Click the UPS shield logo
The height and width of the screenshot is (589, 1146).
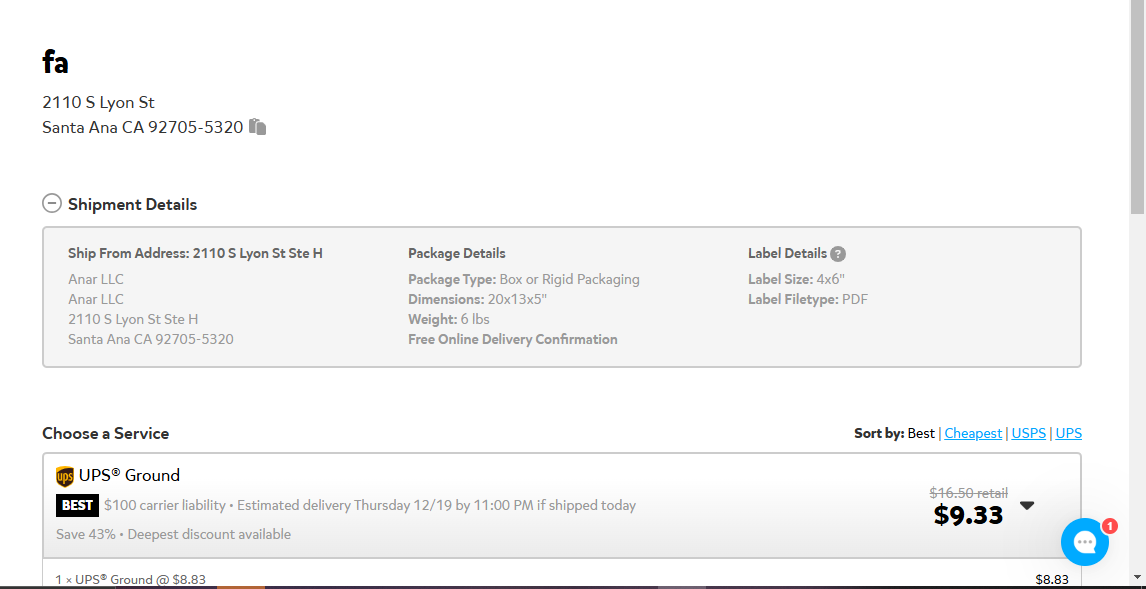(65, 476)
